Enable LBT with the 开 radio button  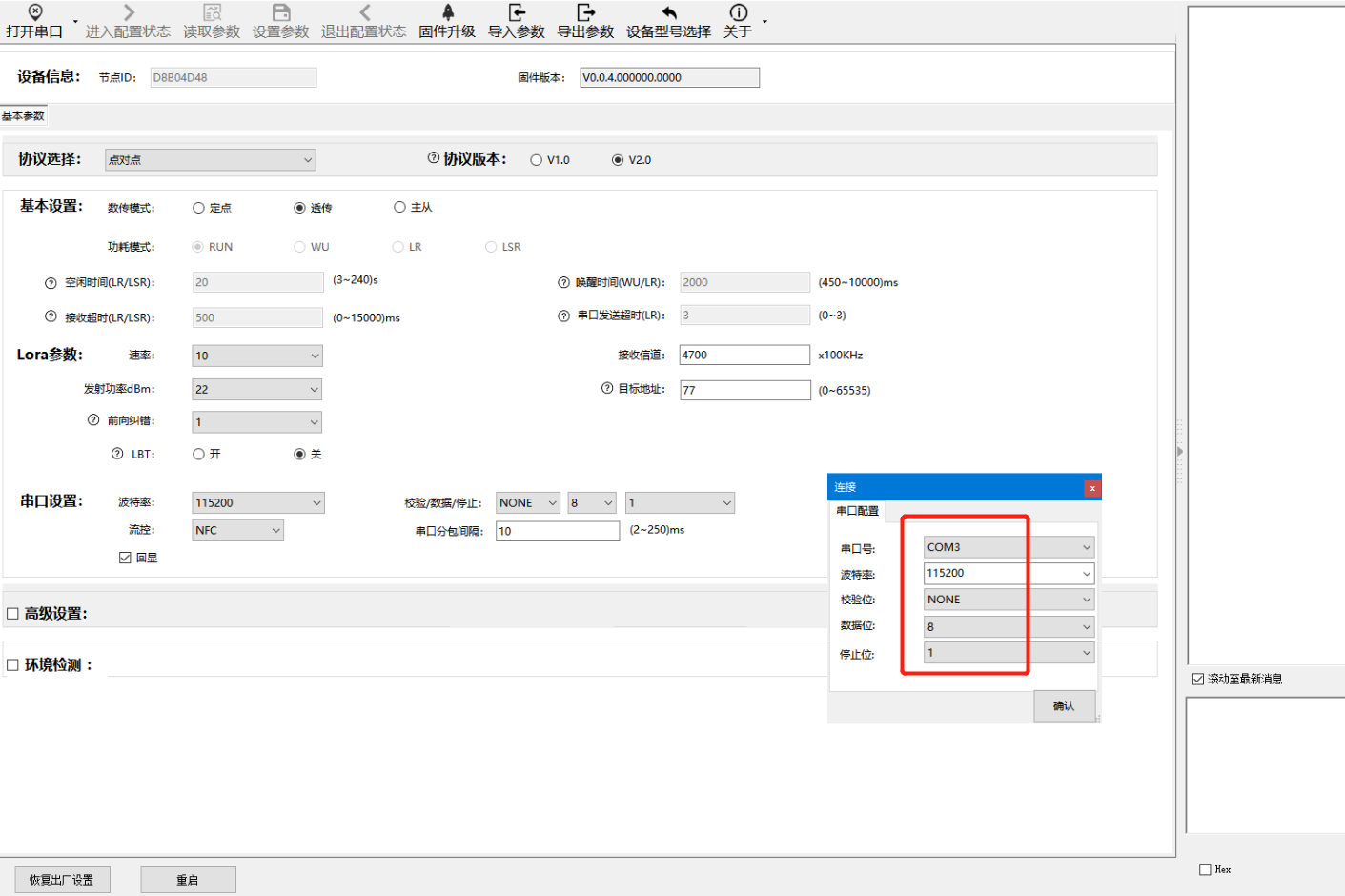pos(199,455)
